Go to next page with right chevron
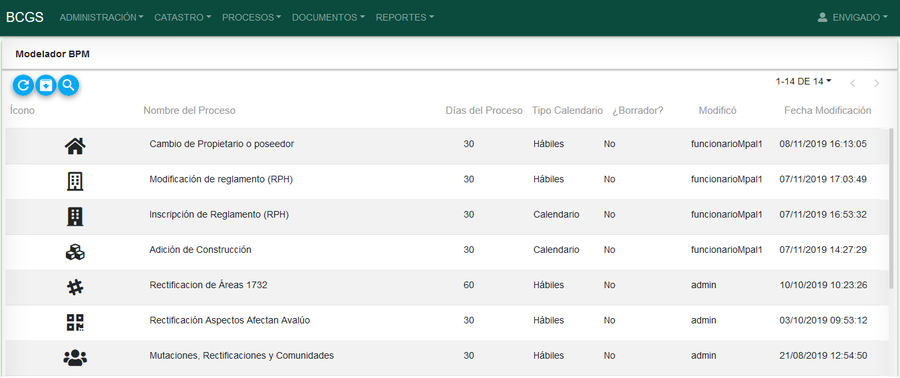900x378 pixels. 876,84
